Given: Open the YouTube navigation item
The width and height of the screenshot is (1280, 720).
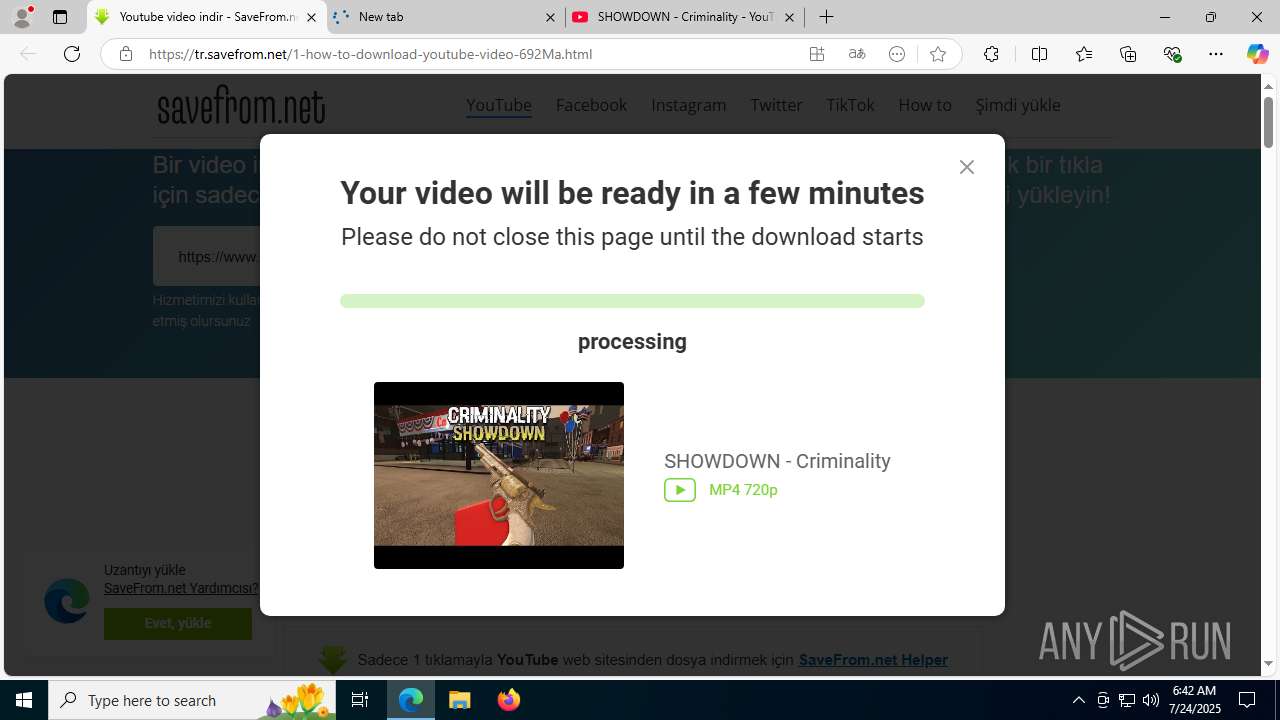Looking at the screenshot, I should click(x=498, y=105).
